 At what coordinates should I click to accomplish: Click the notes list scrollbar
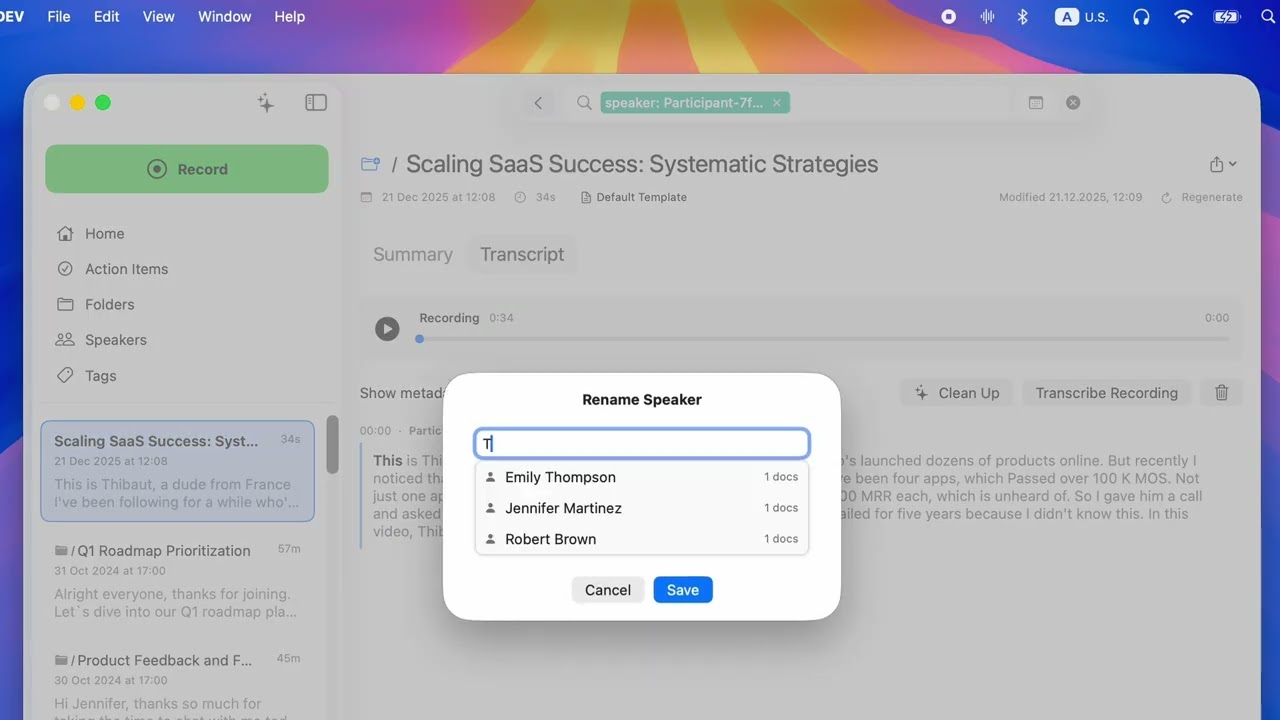(332, 445)
